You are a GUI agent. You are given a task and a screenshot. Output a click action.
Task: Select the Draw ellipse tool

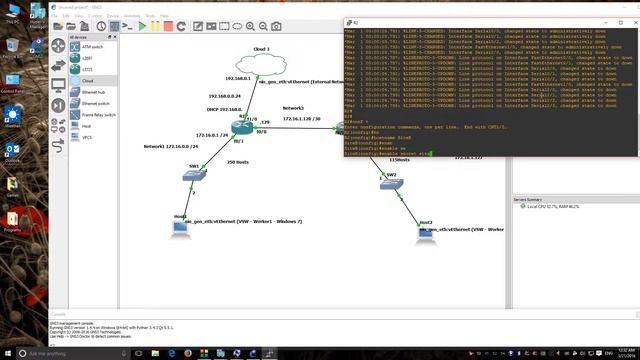tap(237, 27)
